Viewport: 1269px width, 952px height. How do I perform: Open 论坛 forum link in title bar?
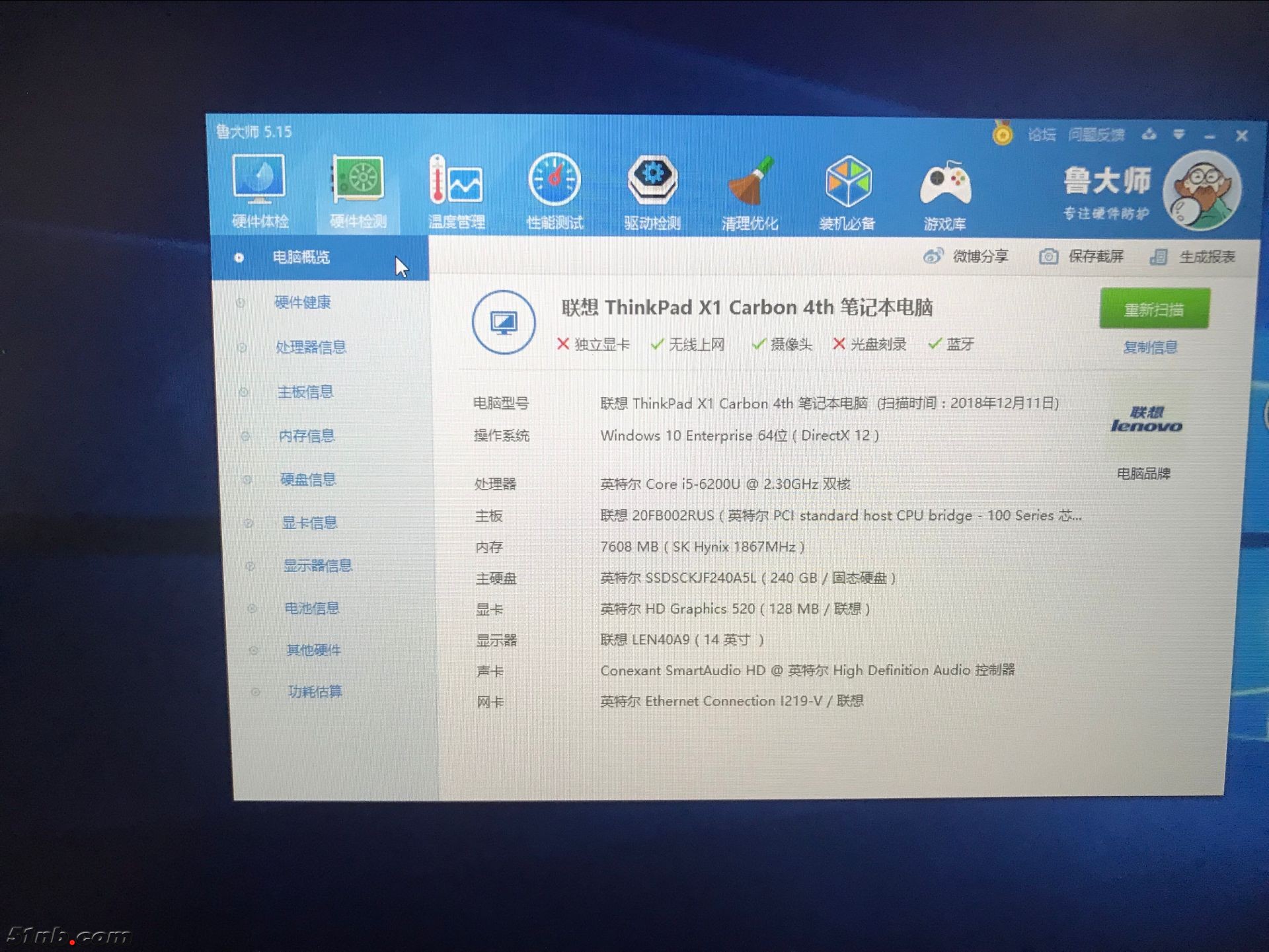(x=1041, y=135)
